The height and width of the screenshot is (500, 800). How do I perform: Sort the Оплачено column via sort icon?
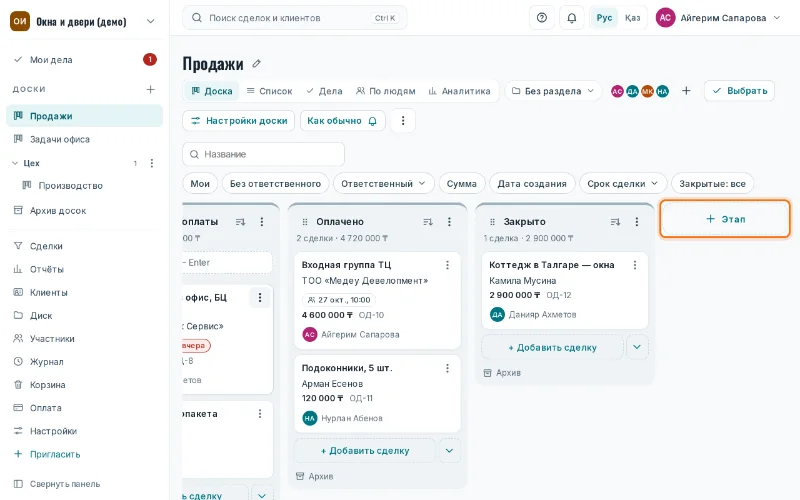pos(428,222)
